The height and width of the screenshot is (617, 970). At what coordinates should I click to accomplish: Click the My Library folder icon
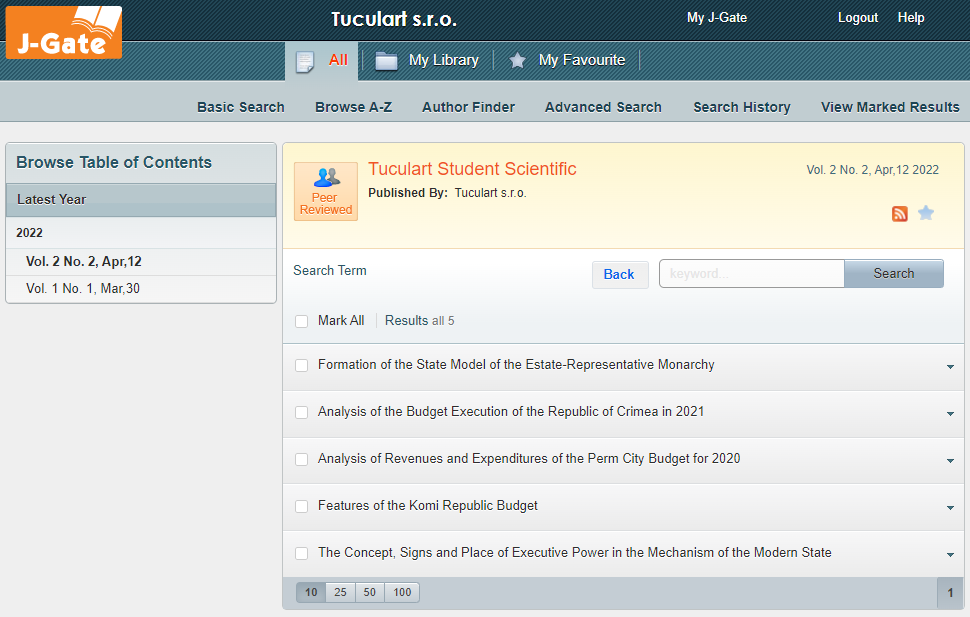point(386,61)
